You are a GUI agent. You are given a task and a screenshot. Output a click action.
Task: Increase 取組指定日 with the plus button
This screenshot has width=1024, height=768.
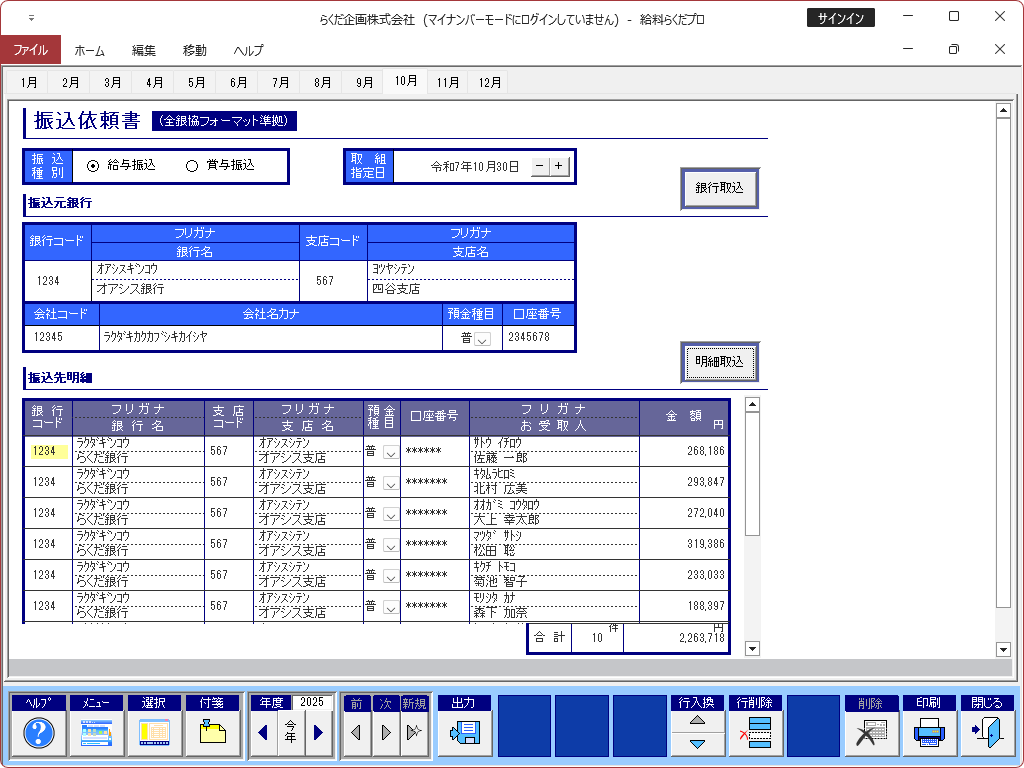(x=559, y=166)
